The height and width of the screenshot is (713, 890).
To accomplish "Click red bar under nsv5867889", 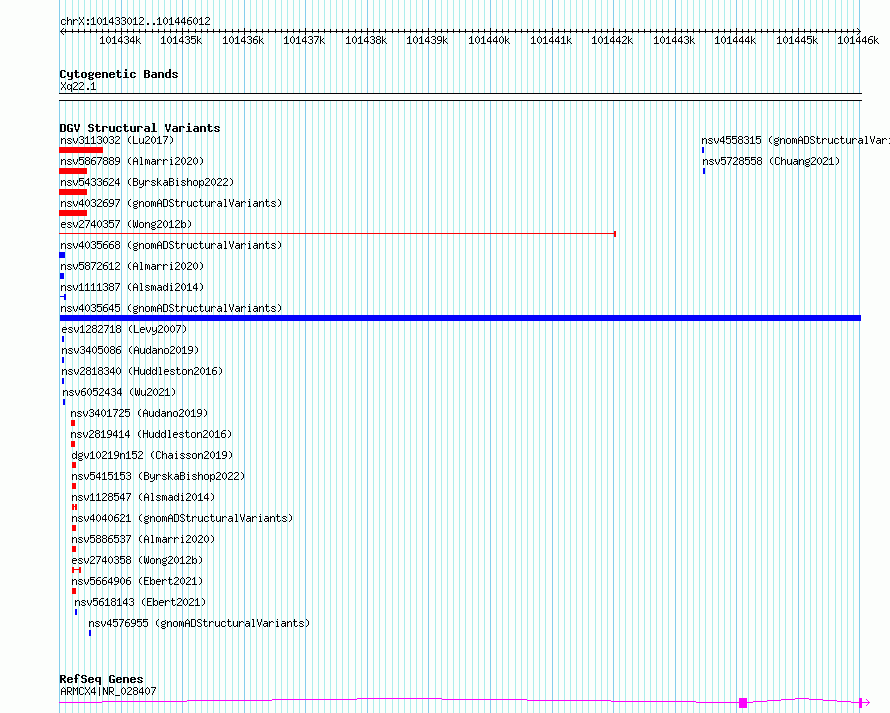I will point(73,171).
